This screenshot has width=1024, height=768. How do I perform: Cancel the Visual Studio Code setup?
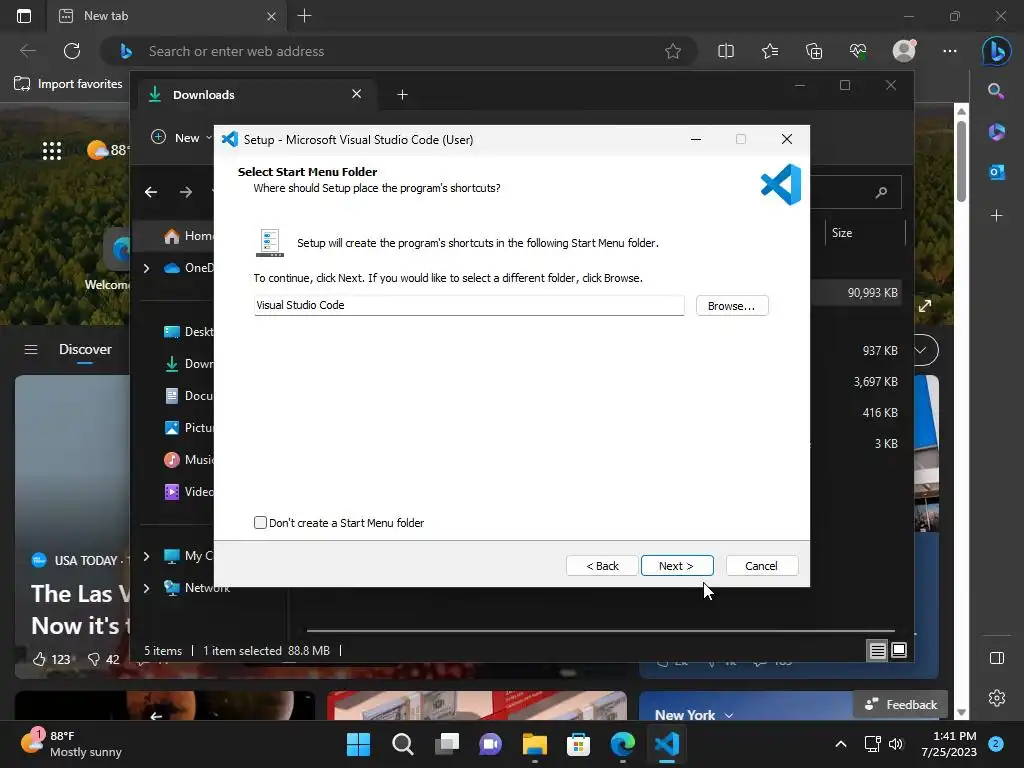point(761,566)
